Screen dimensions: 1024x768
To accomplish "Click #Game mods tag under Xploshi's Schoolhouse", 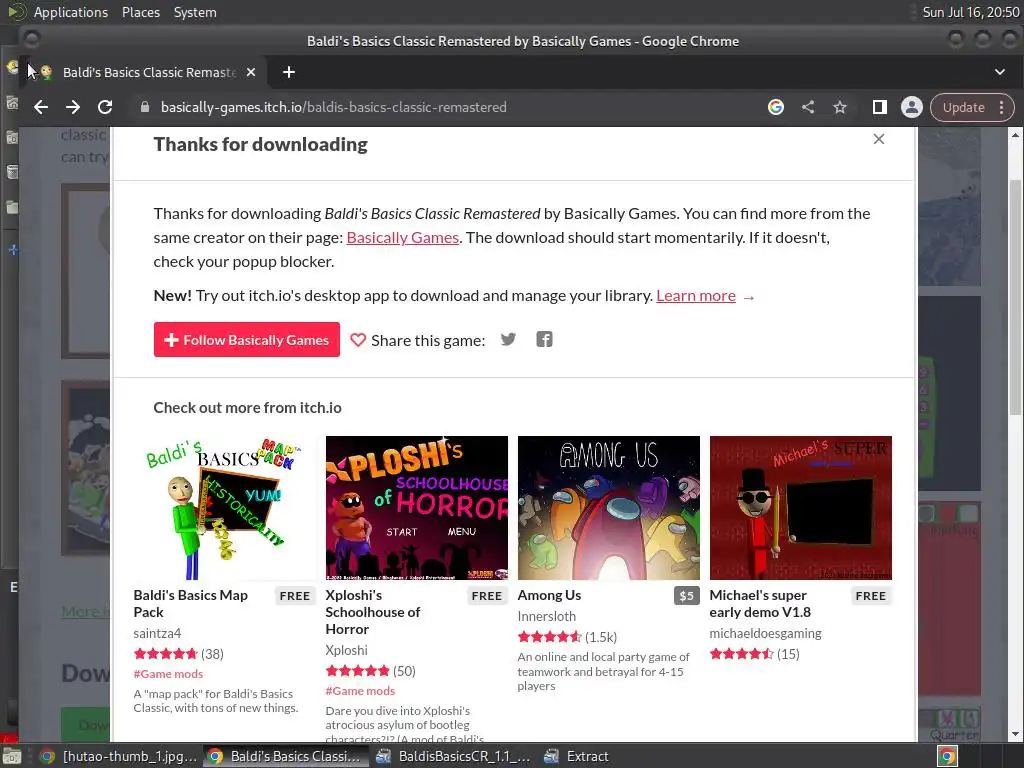I will [x=360, y=691].
